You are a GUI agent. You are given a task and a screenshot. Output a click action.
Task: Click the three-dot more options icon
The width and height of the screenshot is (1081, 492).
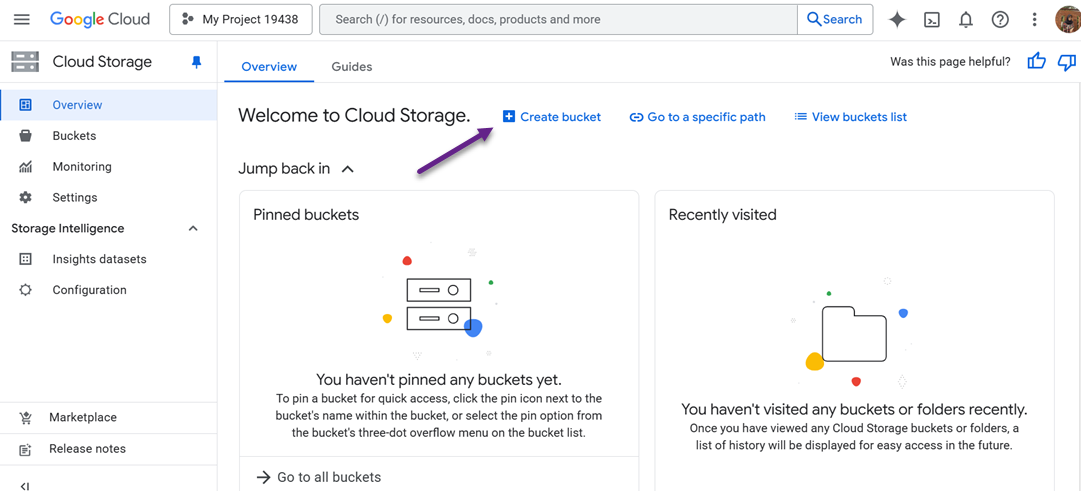[x=1034, y=19]
